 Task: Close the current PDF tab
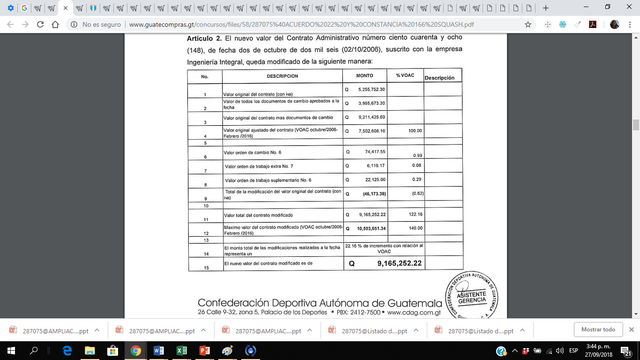65,8
